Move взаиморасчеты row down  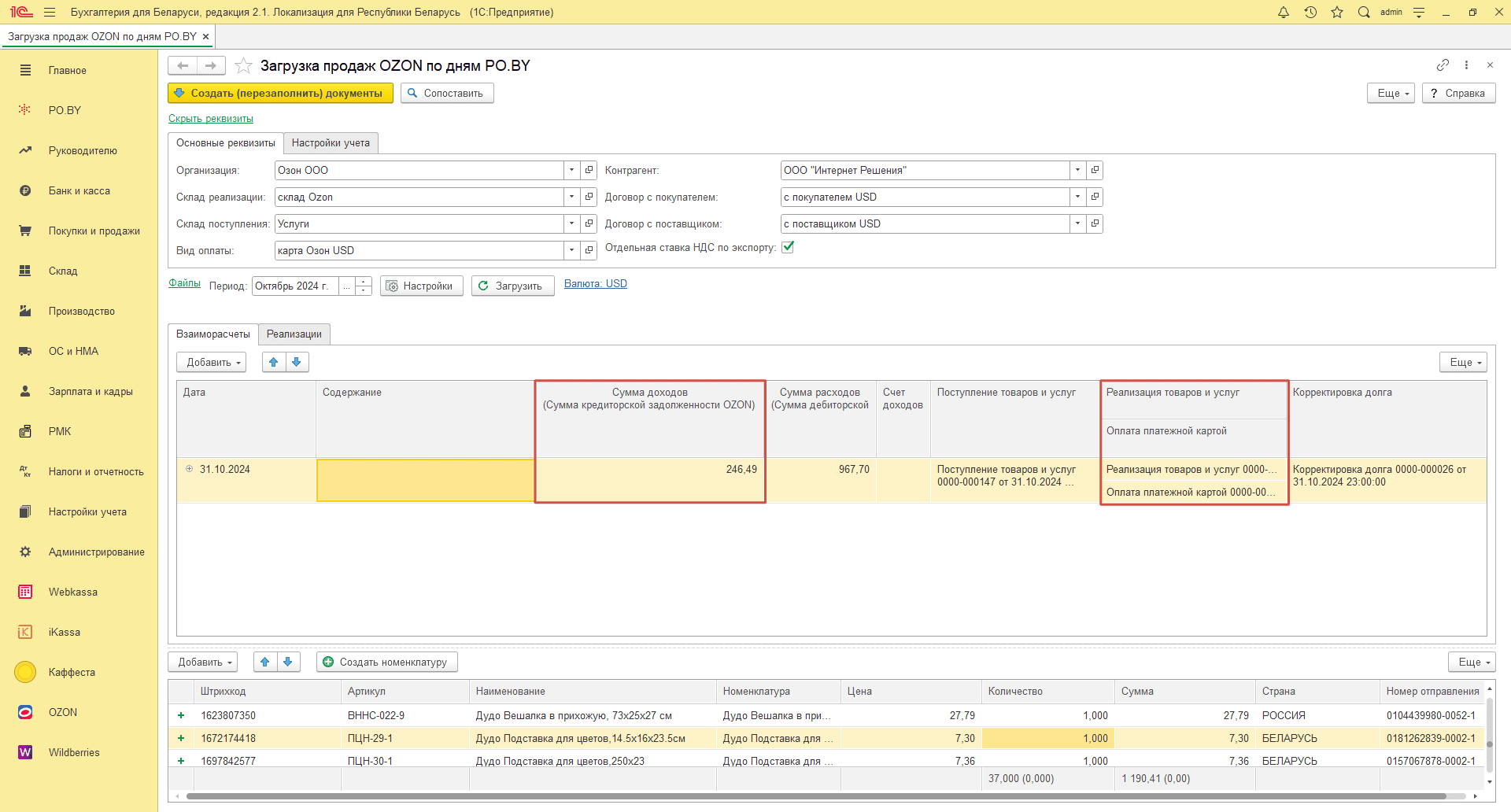(297, 362)
